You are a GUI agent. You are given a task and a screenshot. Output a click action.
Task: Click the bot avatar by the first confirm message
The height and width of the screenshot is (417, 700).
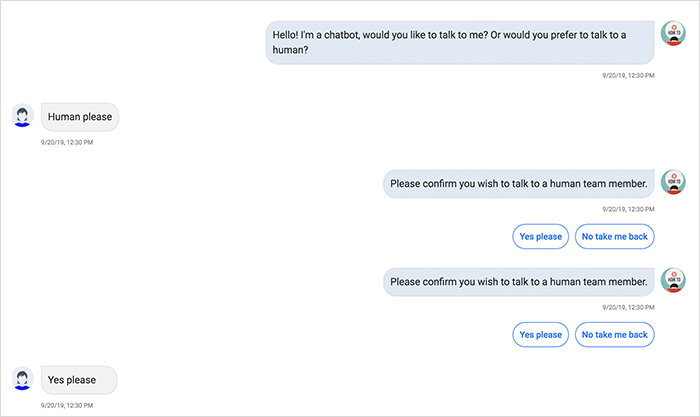coord(673,182)
